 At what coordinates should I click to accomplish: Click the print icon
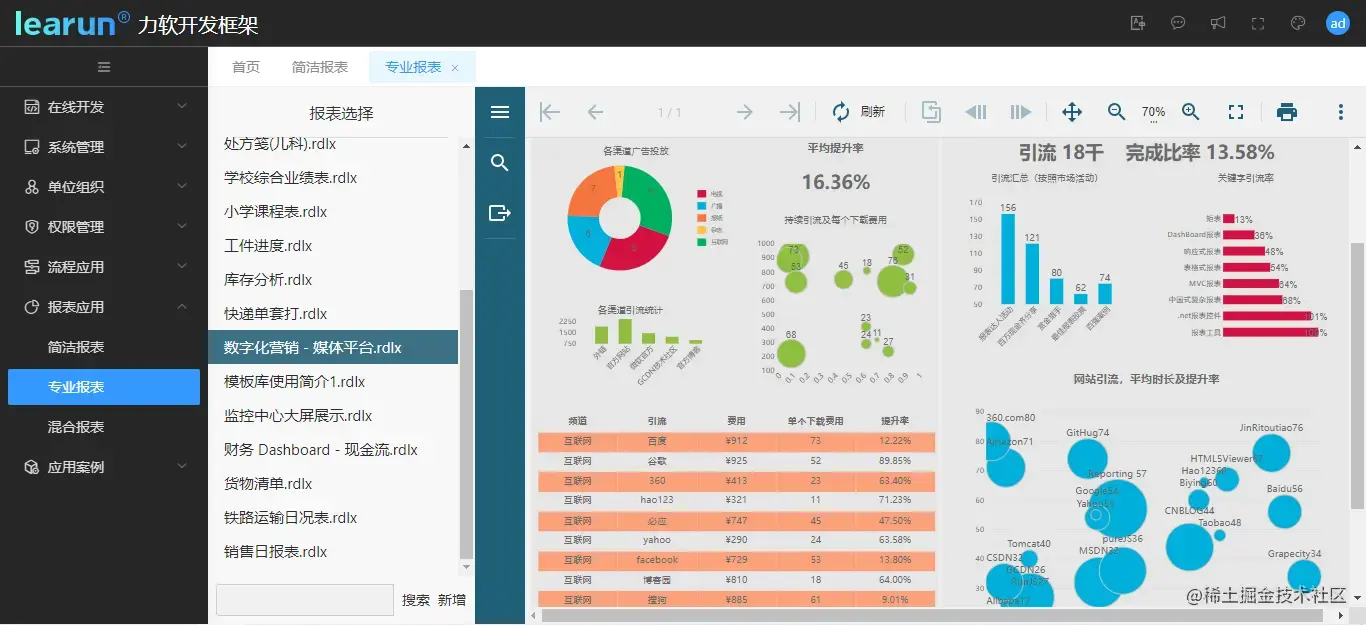(x=1287, y=112)
